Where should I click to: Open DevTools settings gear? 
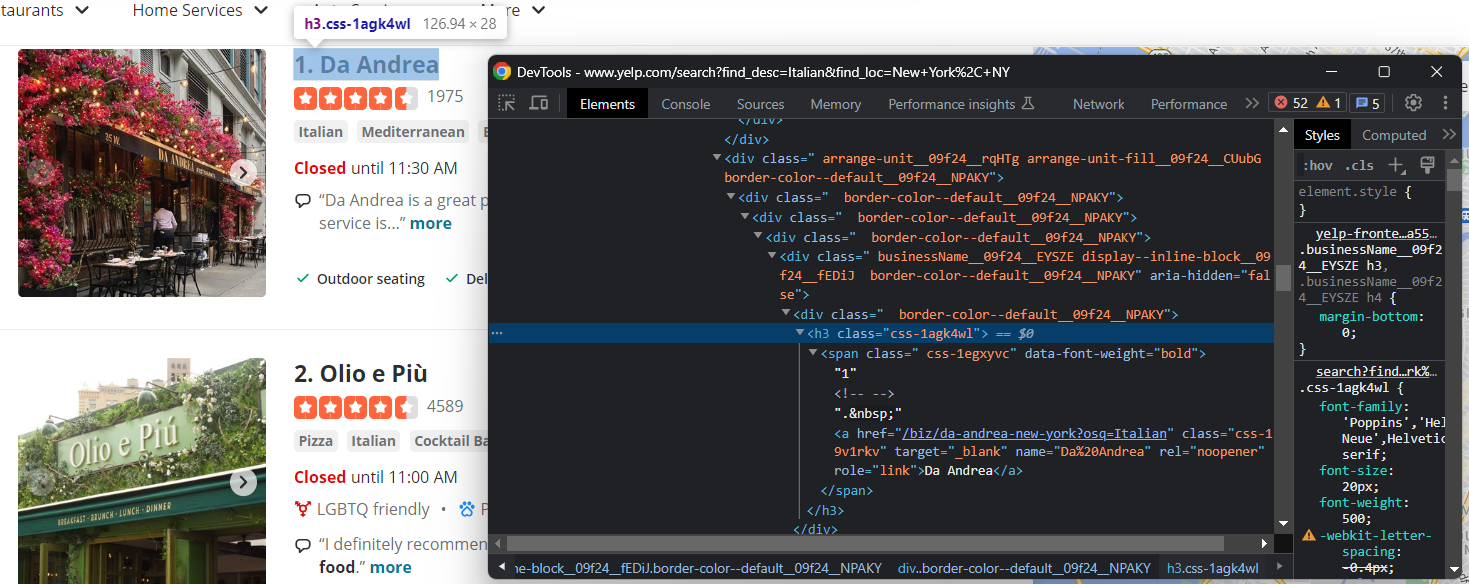[1413, 103]
